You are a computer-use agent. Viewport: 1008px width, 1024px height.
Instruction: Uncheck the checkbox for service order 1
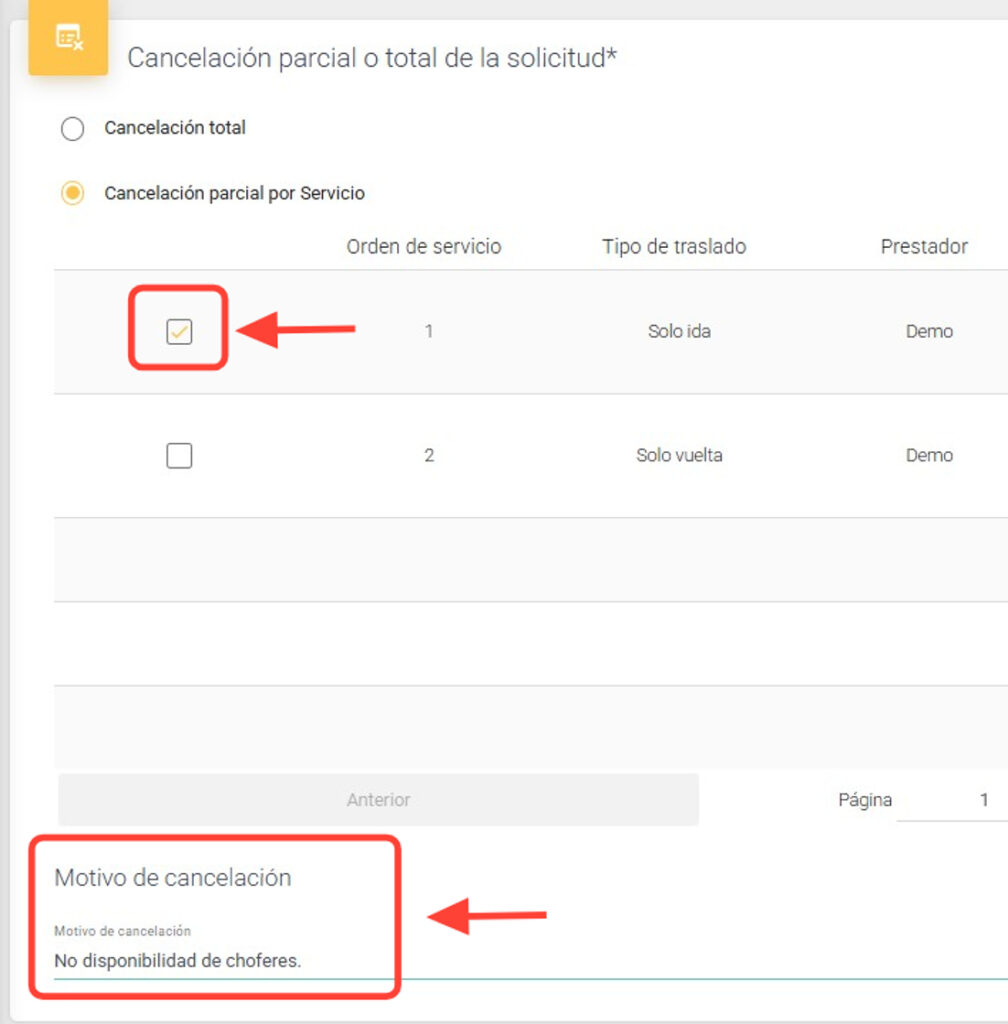coord(179,332)
